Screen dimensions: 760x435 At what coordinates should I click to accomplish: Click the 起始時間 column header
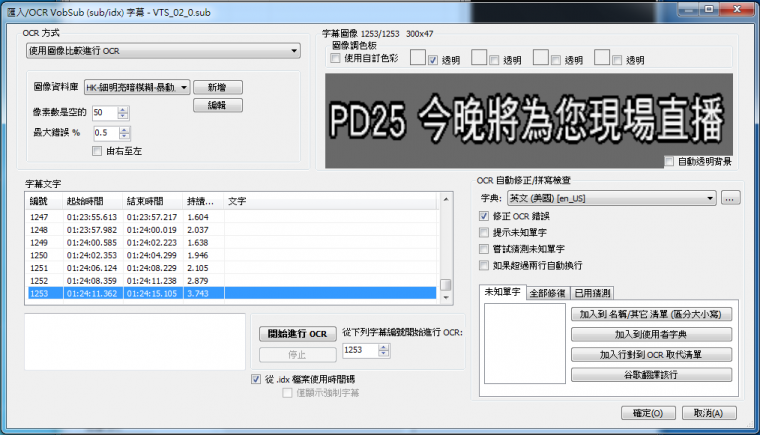point(93,201)
